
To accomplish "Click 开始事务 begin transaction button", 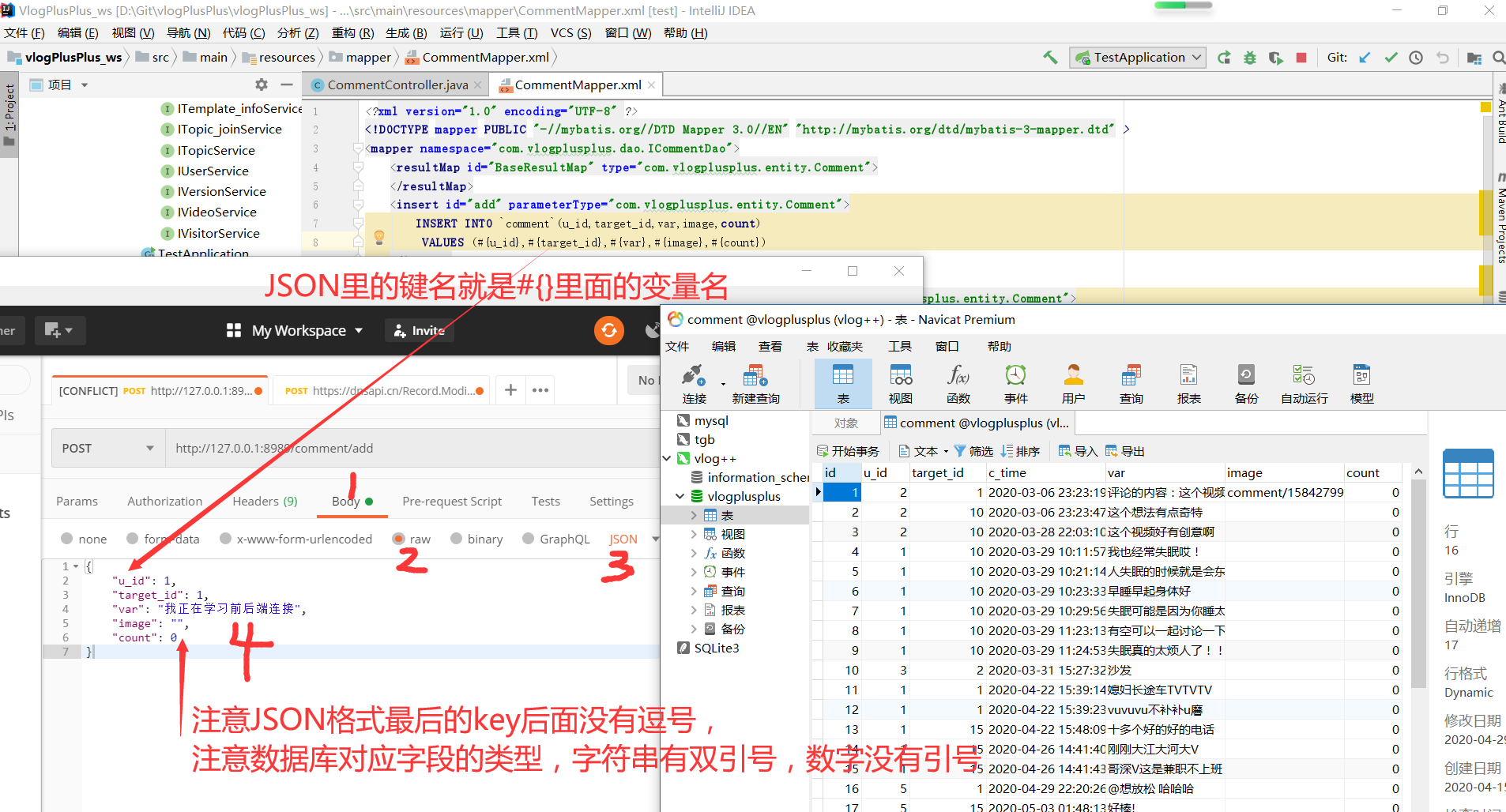I will click(x=848, y=451).
